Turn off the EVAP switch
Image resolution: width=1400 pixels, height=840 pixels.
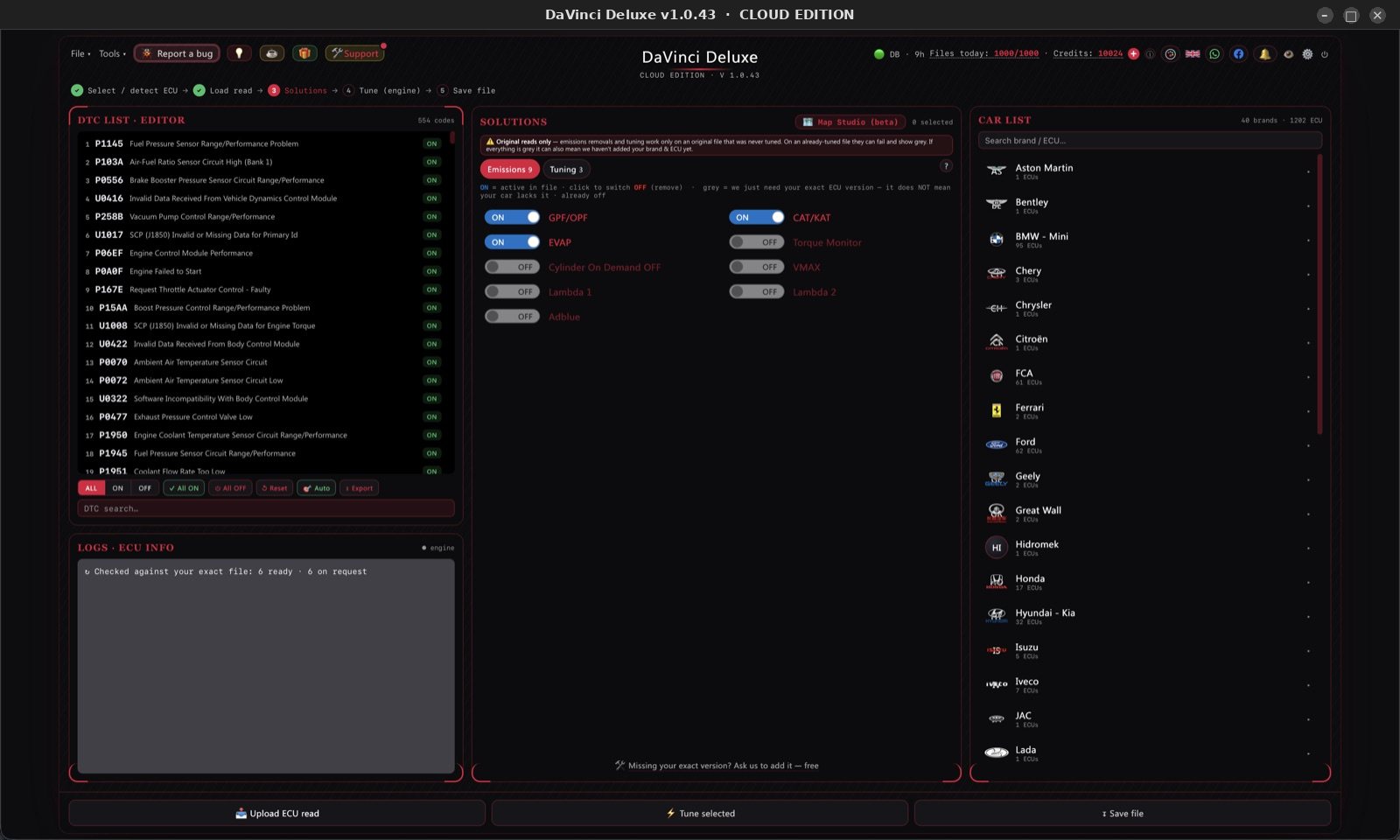click(512, 242)
